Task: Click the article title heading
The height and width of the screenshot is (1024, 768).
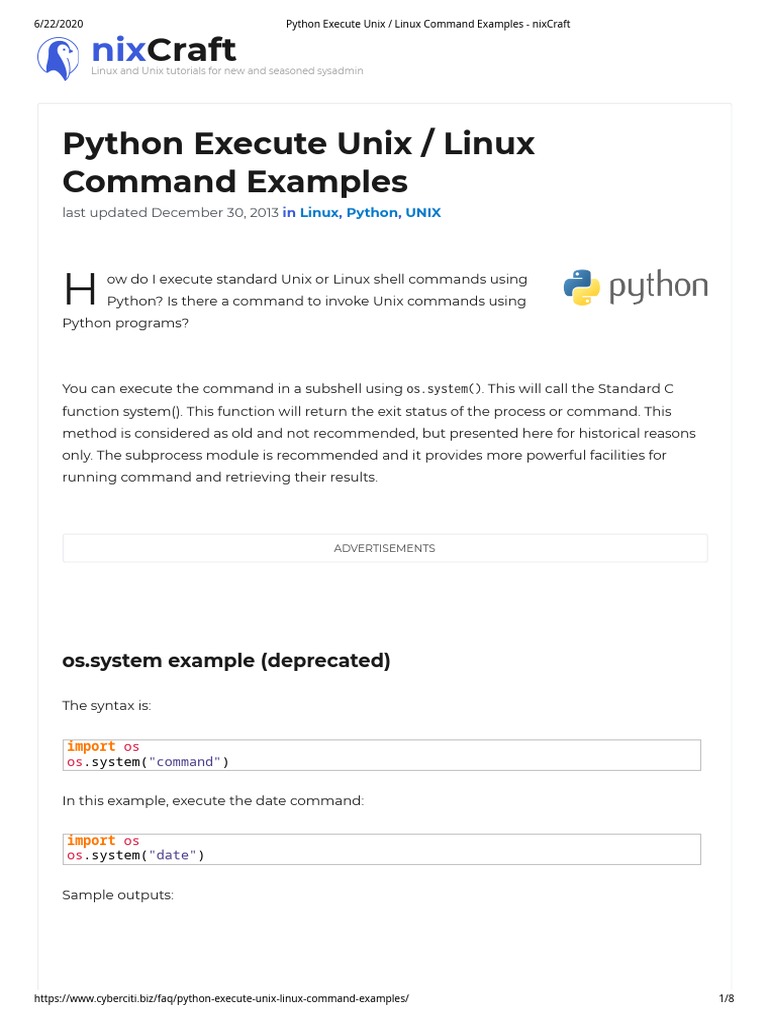Action: tap(298, 163)
